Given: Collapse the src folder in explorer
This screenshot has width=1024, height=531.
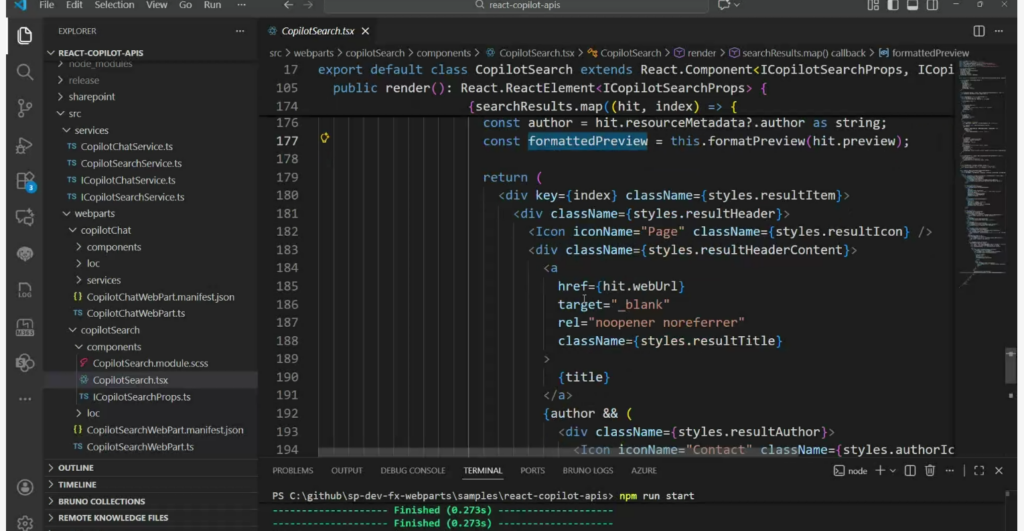Looking at the screenshot, I should [x=75, y=114].
